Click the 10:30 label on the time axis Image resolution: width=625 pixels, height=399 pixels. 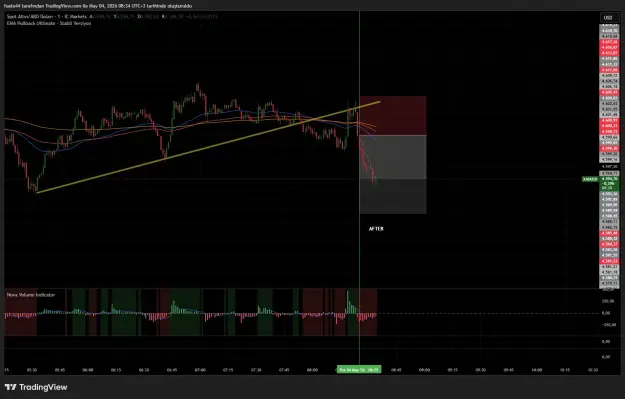point(593,370)
